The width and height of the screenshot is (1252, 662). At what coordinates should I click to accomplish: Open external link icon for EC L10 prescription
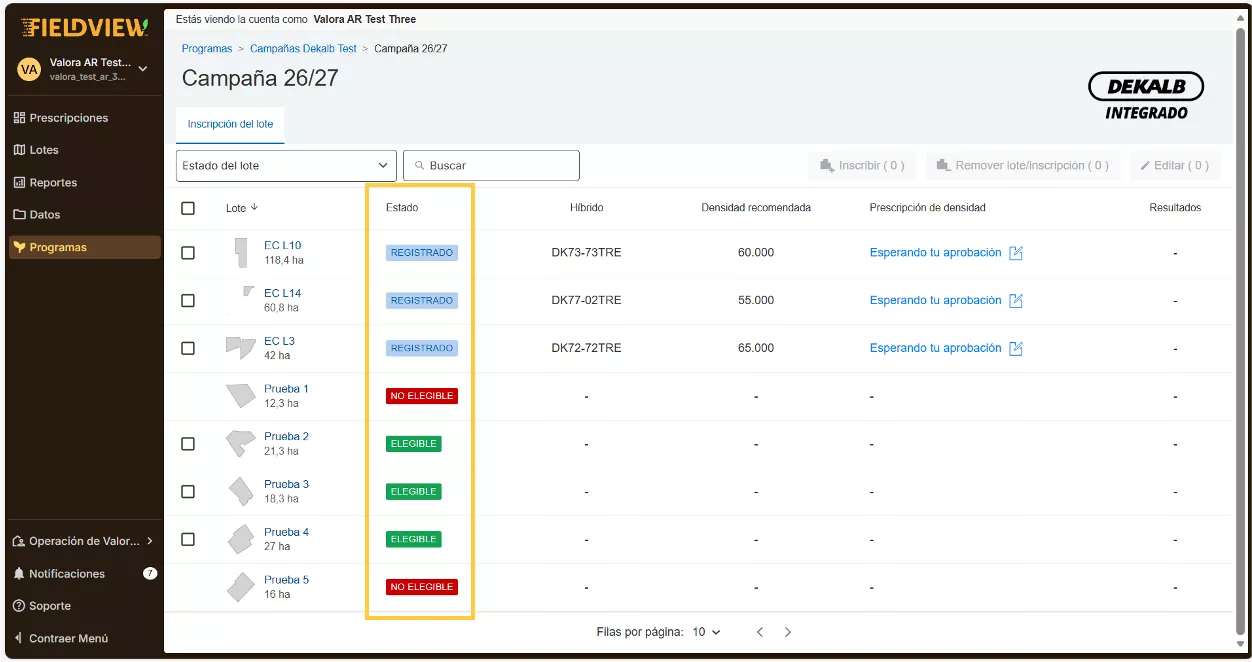click(x=1016, y=253)
